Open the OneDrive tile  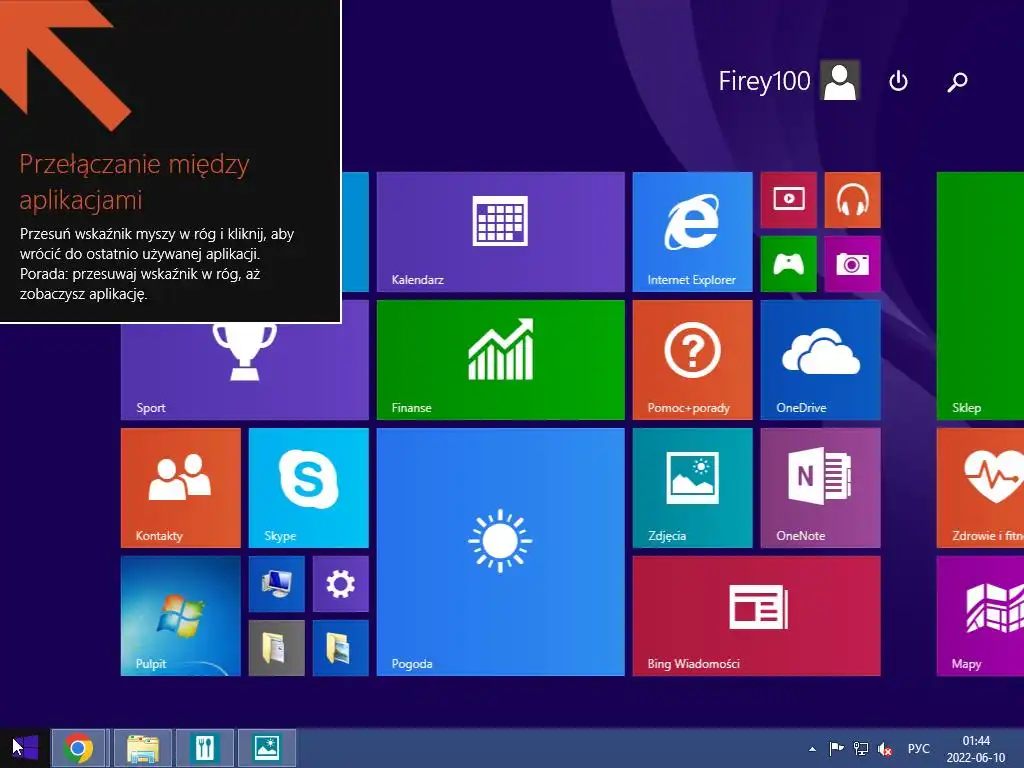820,360
